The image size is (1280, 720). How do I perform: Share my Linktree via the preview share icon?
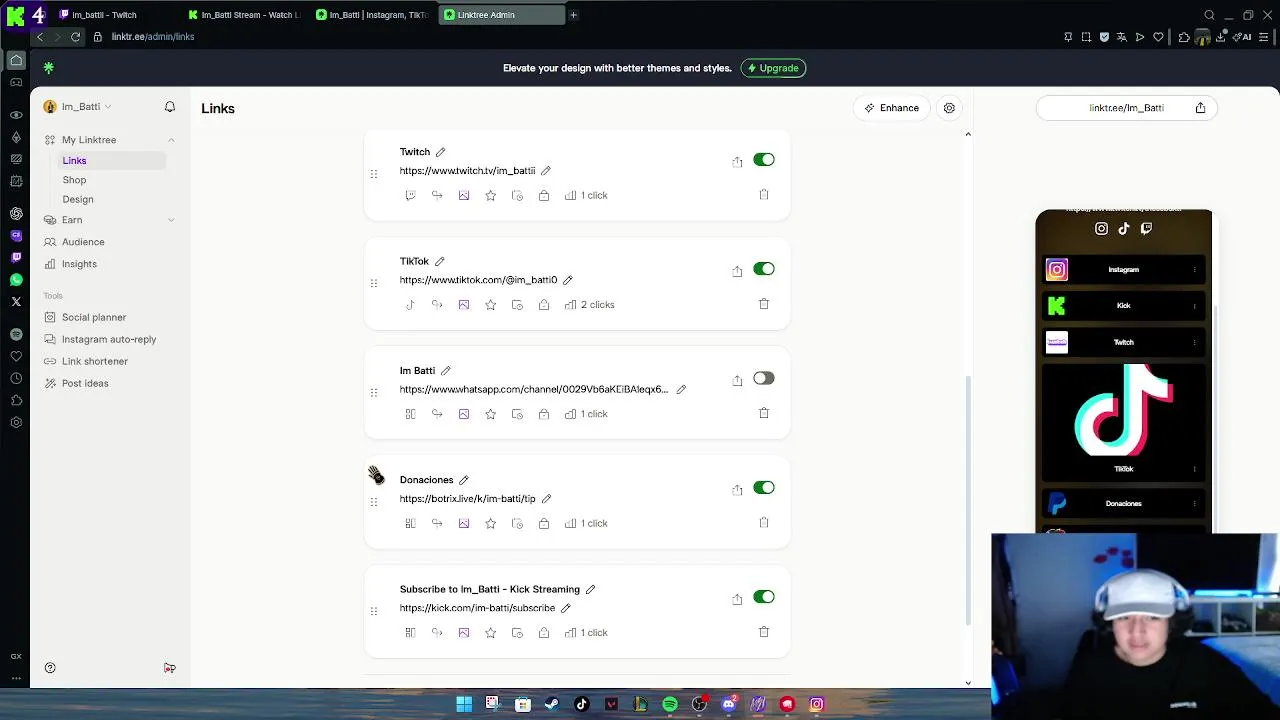[1200, 108]
